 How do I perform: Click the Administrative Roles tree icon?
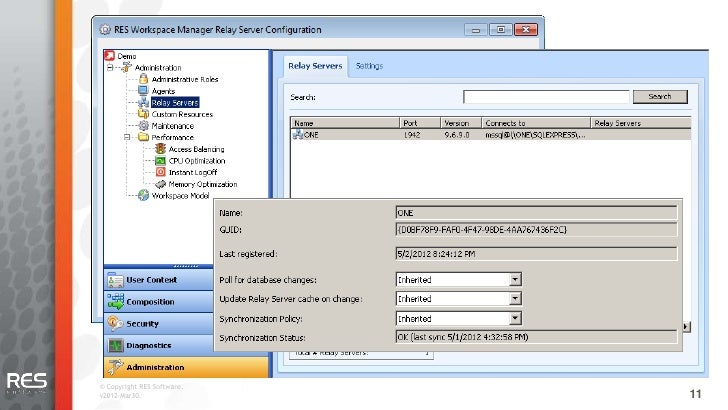[x=144, y=78]
